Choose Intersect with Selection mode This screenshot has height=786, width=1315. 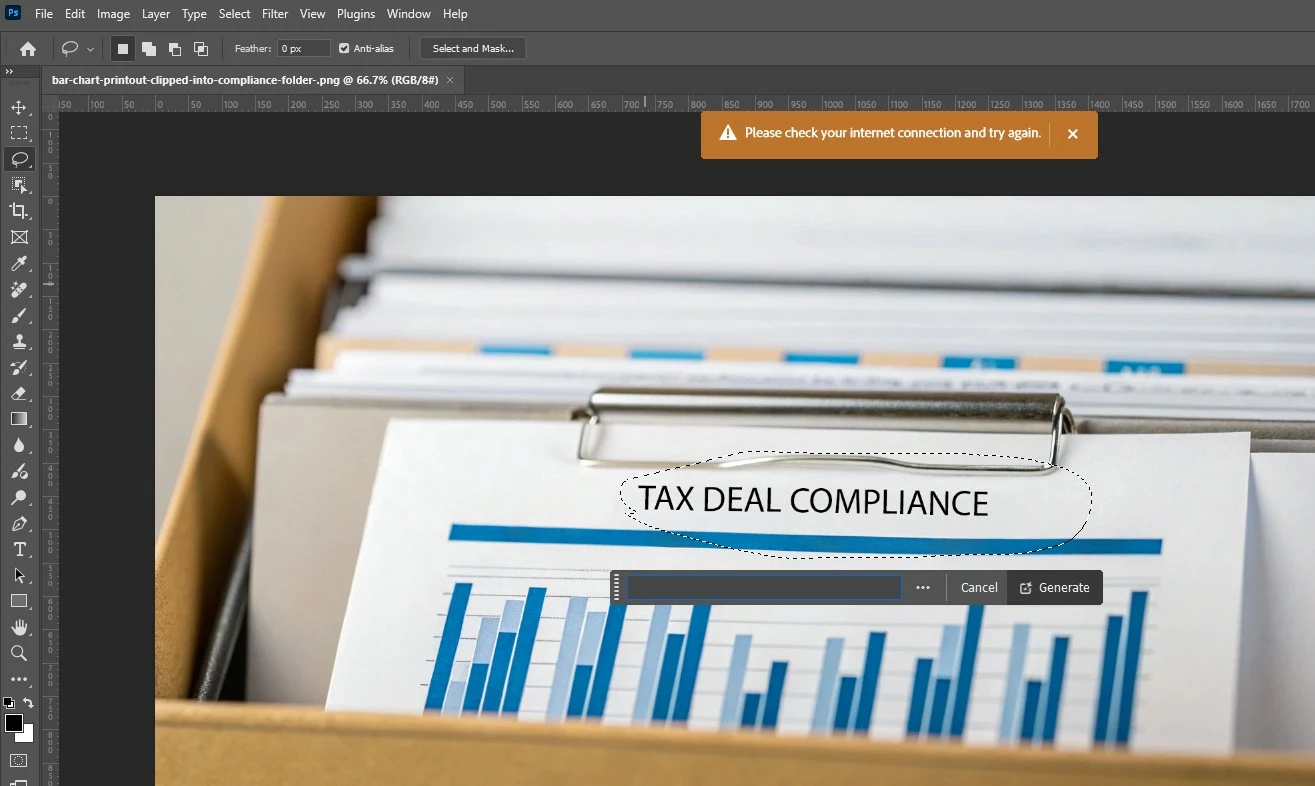point(201,48)
